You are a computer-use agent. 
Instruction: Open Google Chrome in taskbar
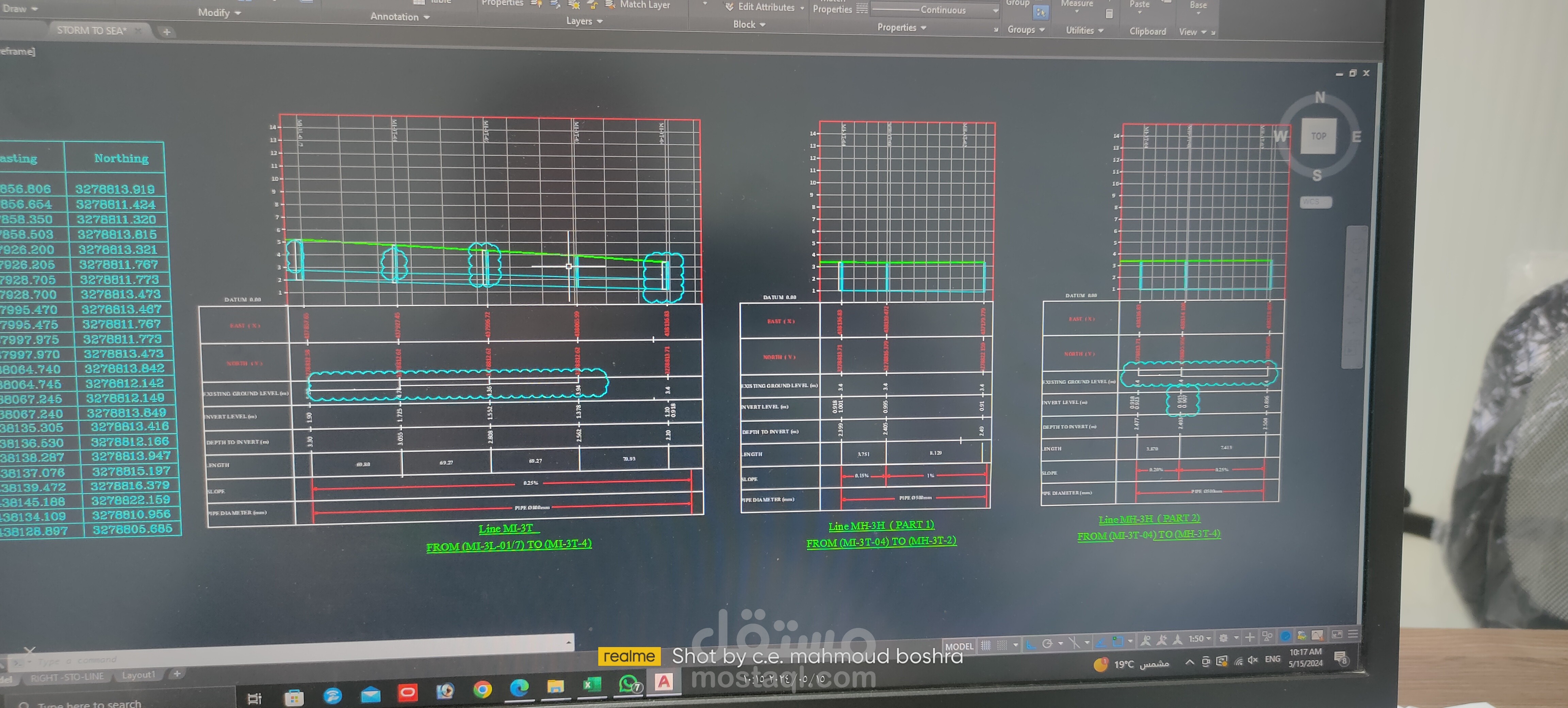pyautogui.click(x=482, y=689)
